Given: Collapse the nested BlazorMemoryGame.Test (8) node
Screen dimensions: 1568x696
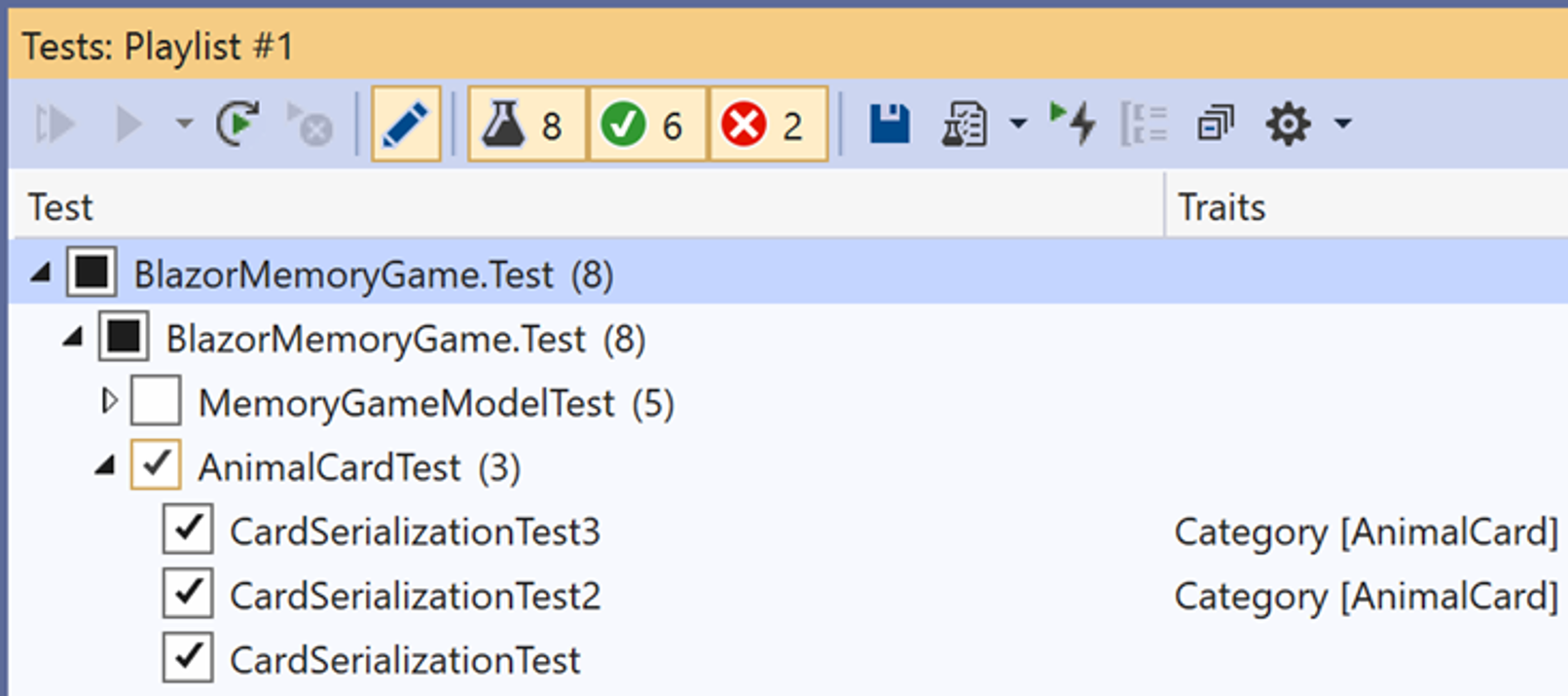Looking at the screenshot, I should [72, 338].
